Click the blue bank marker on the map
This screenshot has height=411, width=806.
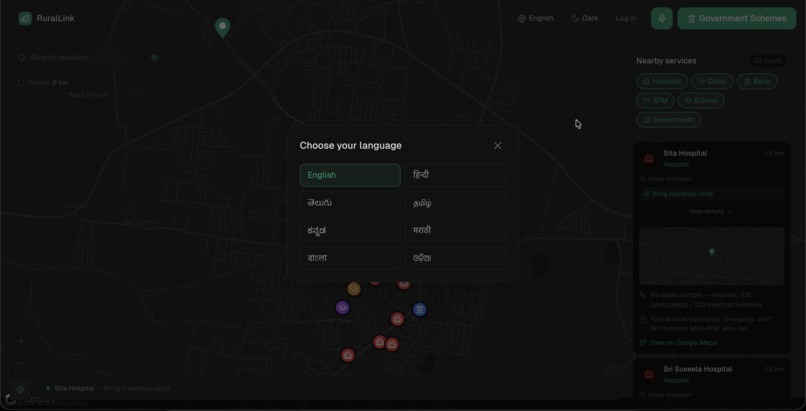click(x=419, y=309)
